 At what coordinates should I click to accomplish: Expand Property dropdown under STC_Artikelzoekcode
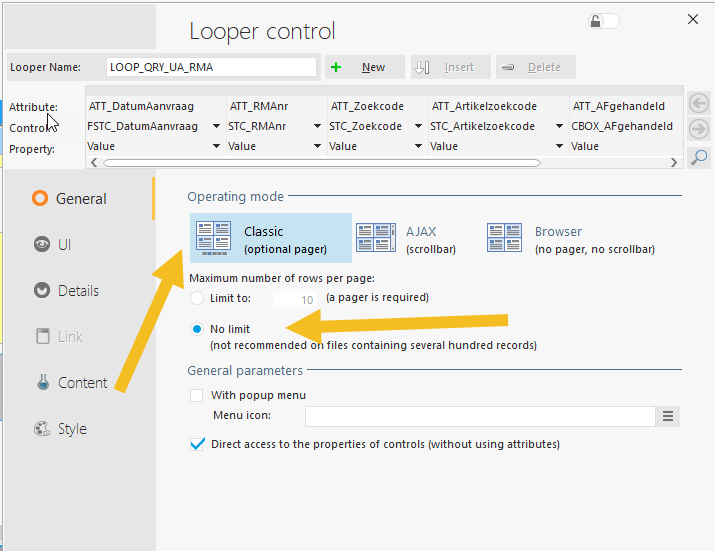(559, 146)
